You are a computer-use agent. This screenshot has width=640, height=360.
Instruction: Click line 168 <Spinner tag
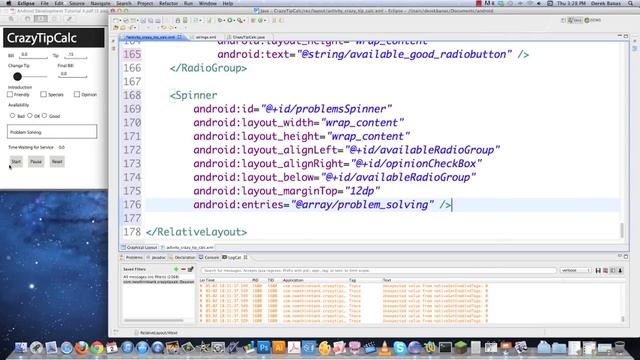(x=193, y=95)
